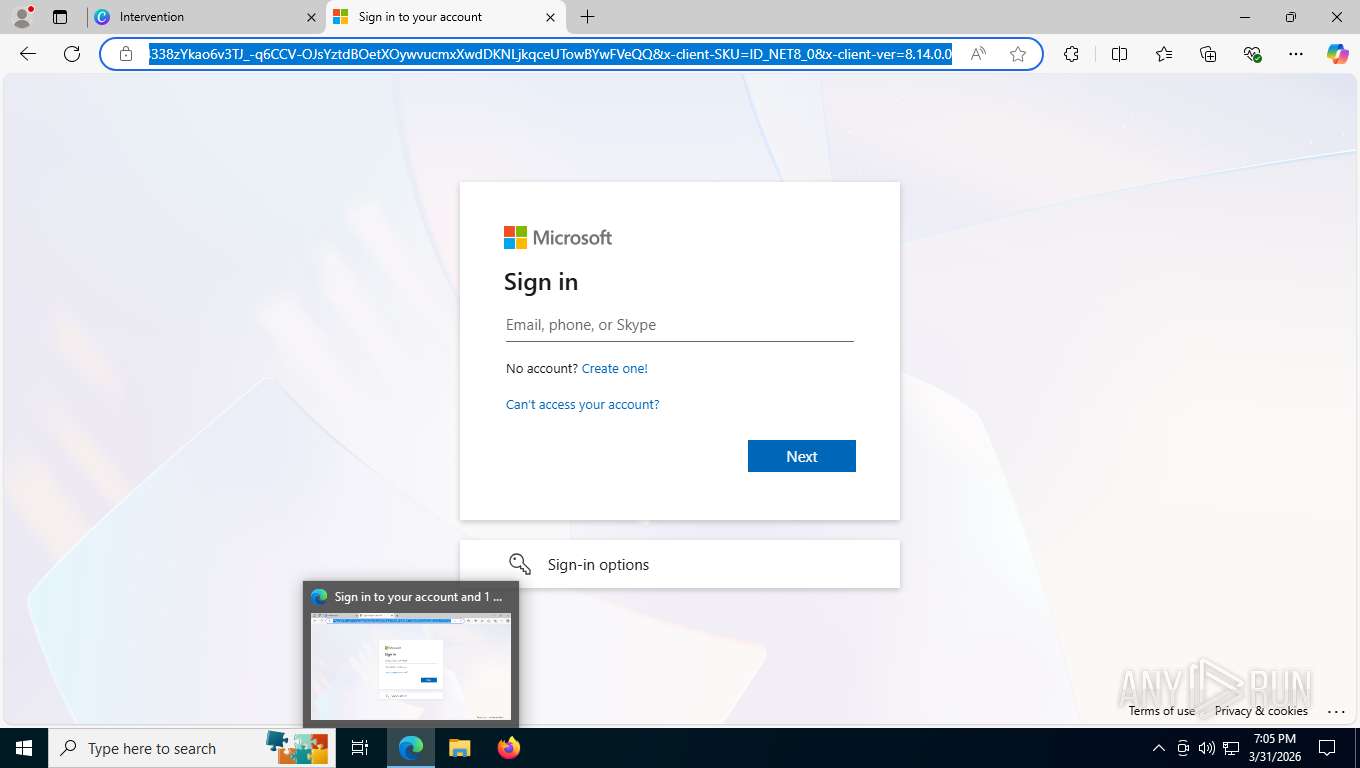Open the network tray icon
The height and width of the screenshot is (768, 1360).
(x=1231, y=748)
